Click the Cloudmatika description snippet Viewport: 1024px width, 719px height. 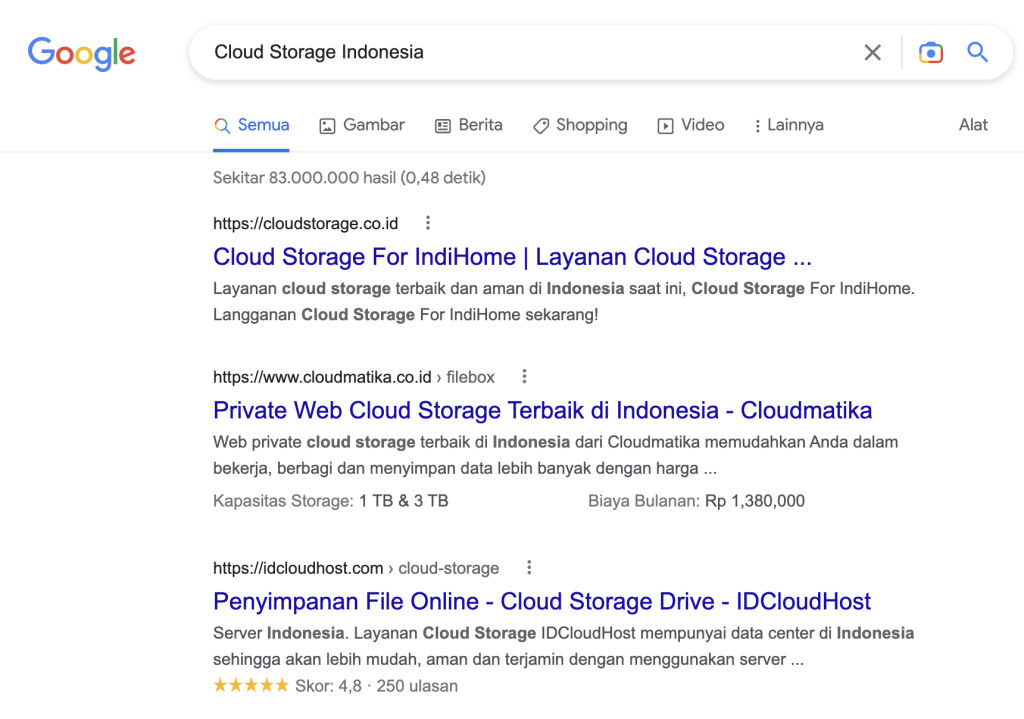click(555, 455)
